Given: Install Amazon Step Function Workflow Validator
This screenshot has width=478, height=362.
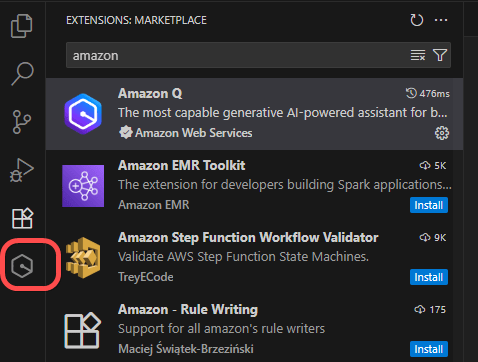Looking at the screenshot, I should (x=429, y=277).
